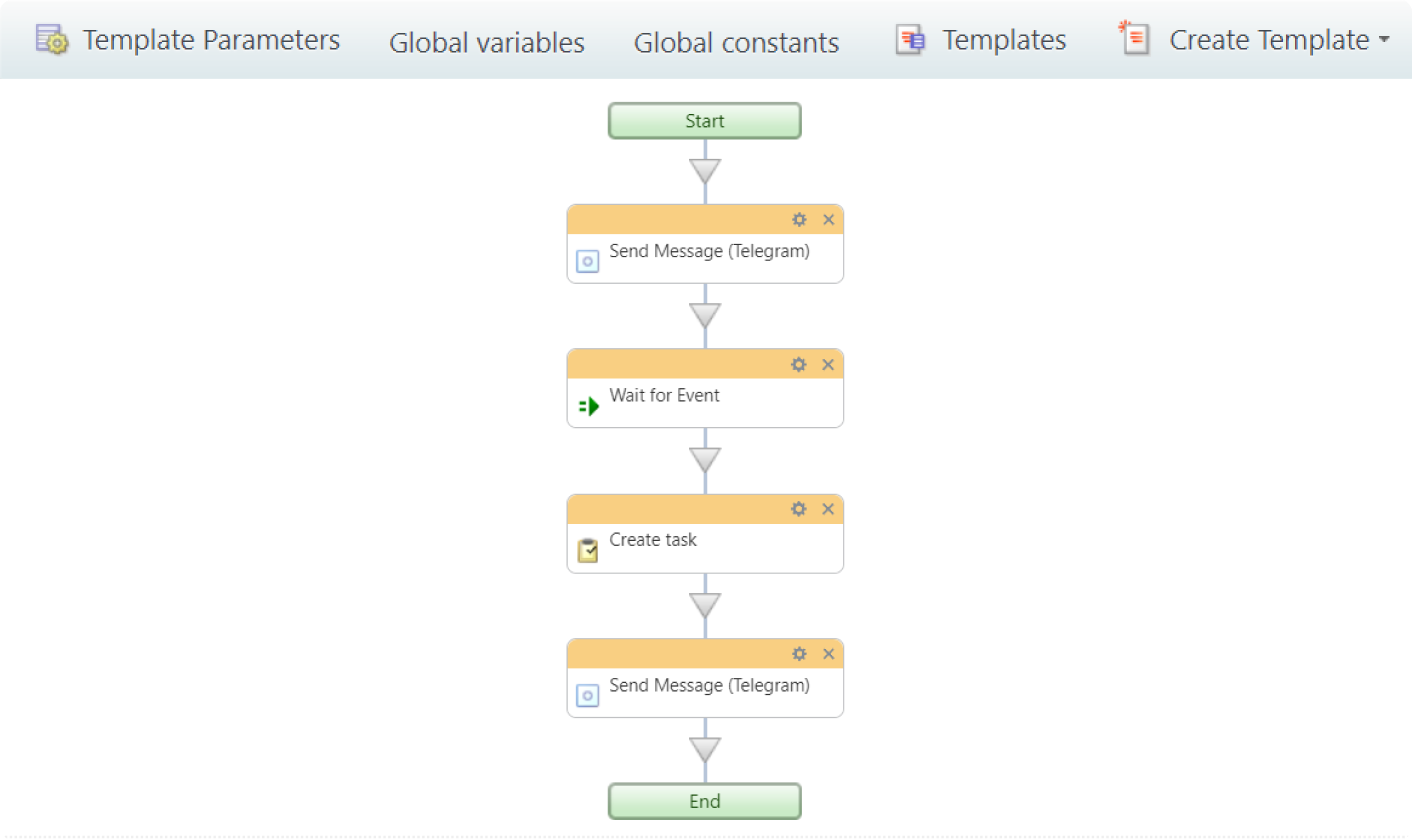
Task: Open settings gear on the Wait for Event block
Action: (798, 364)
